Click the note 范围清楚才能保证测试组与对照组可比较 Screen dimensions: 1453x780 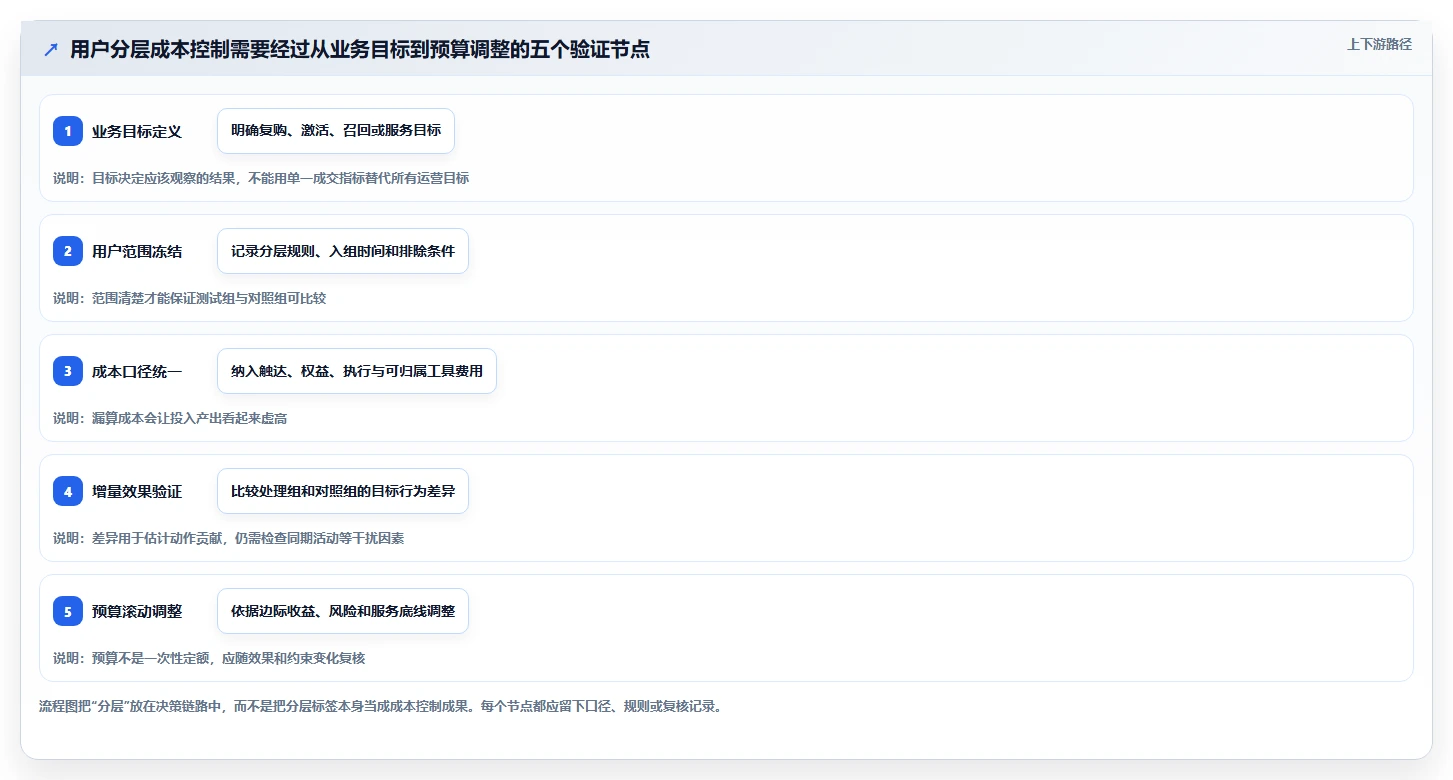[189, 298]
